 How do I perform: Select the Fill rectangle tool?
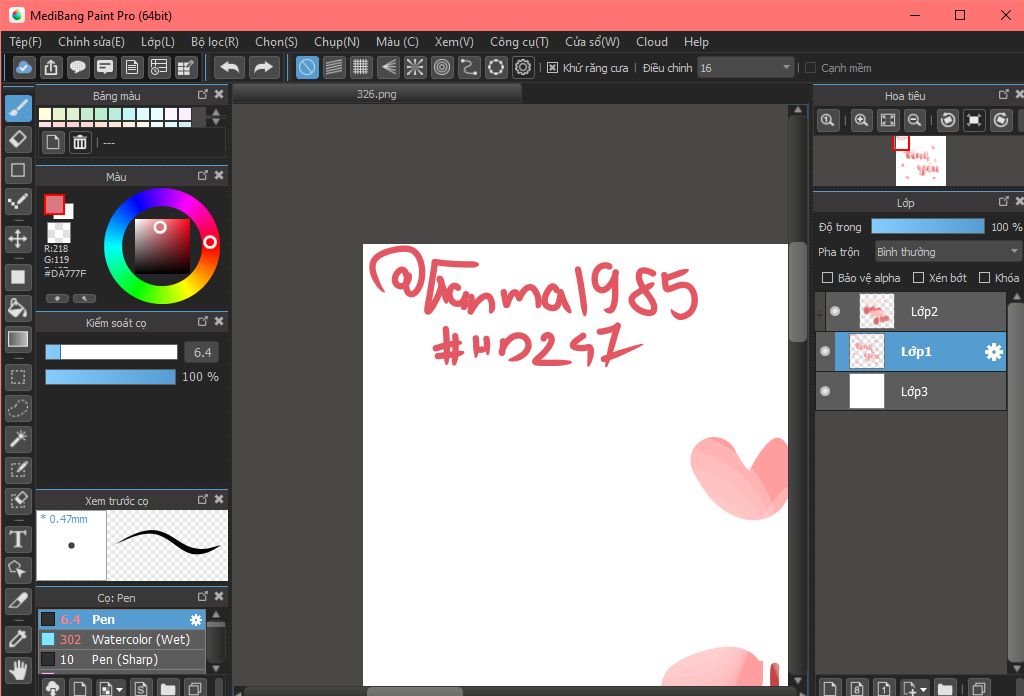(x=18, y=277)
